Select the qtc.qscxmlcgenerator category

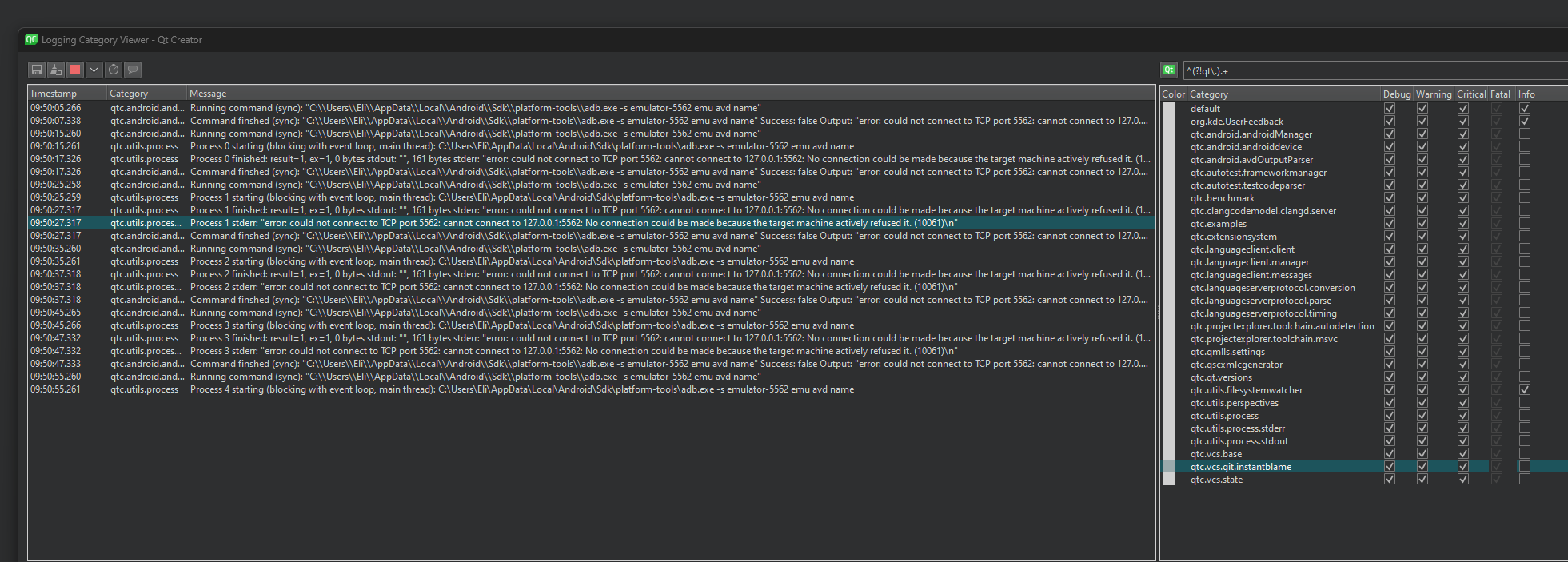coord(1236,365)
